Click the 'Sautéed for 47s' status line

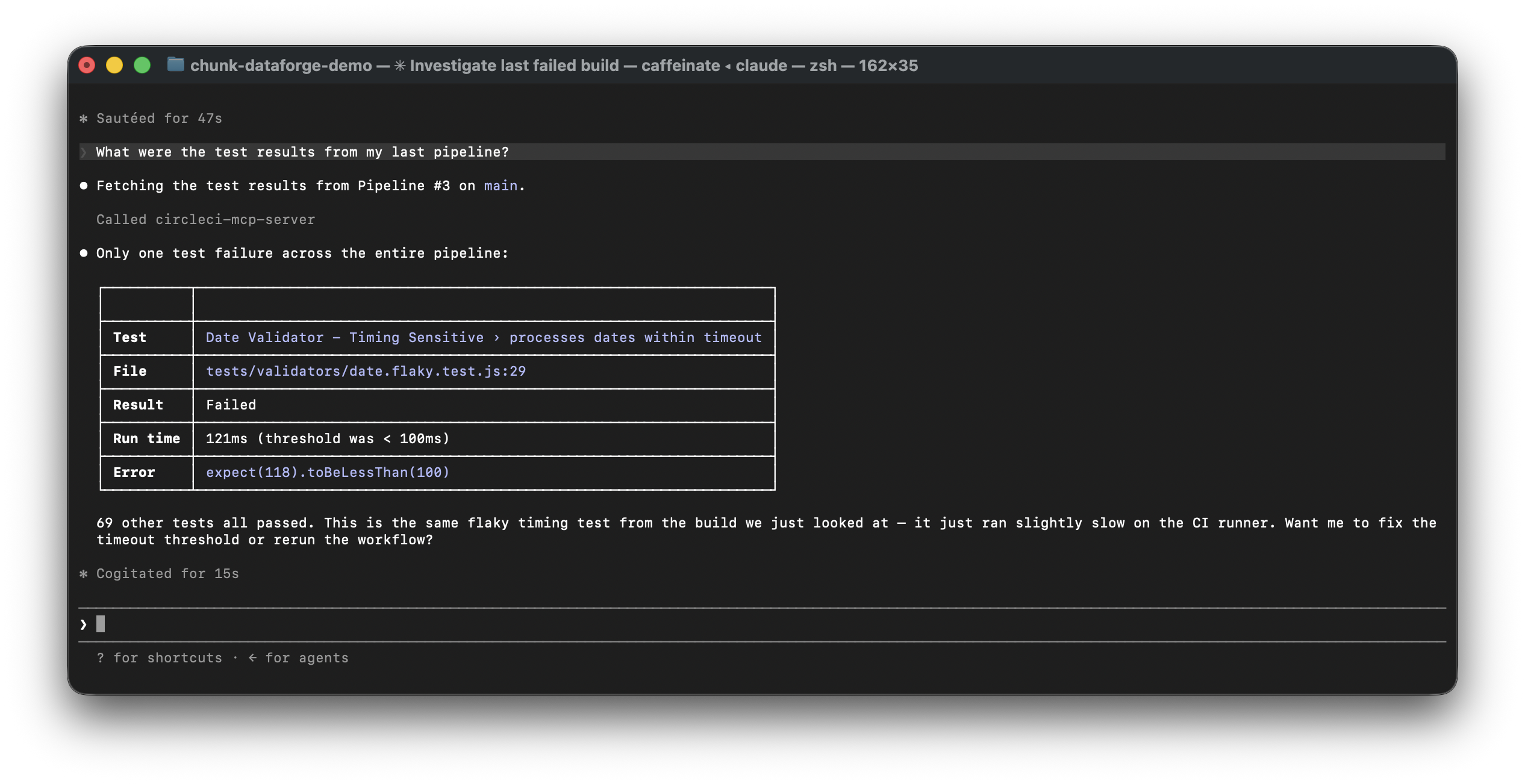[159, 119]
